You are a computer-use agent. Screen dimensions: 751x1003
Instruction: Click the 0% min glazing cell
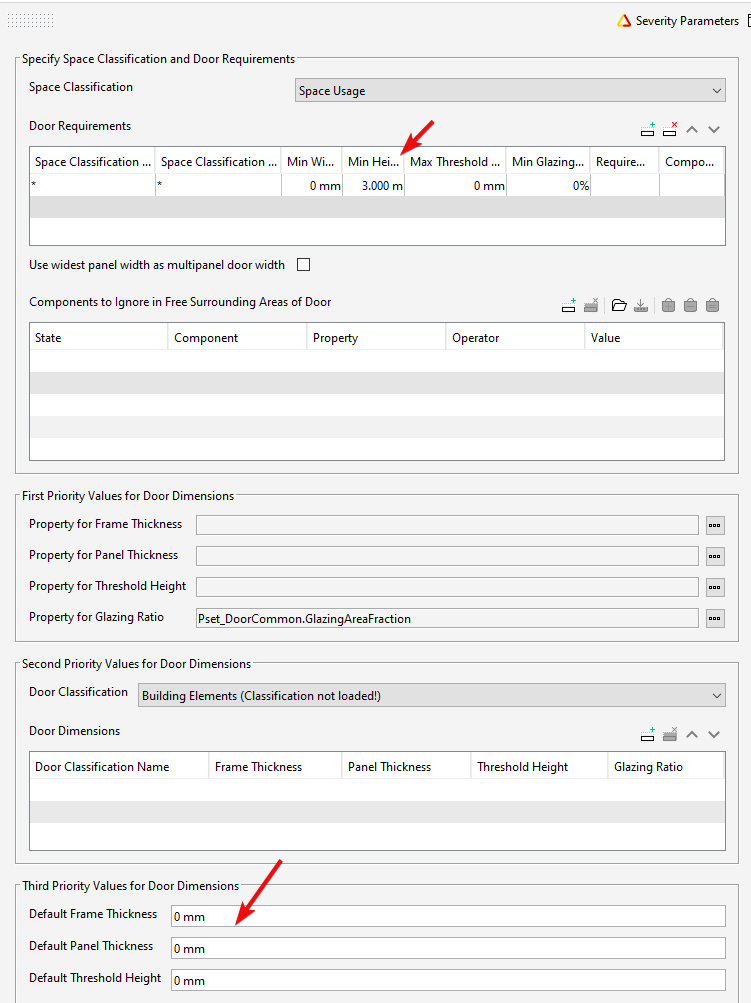[548, 186]
